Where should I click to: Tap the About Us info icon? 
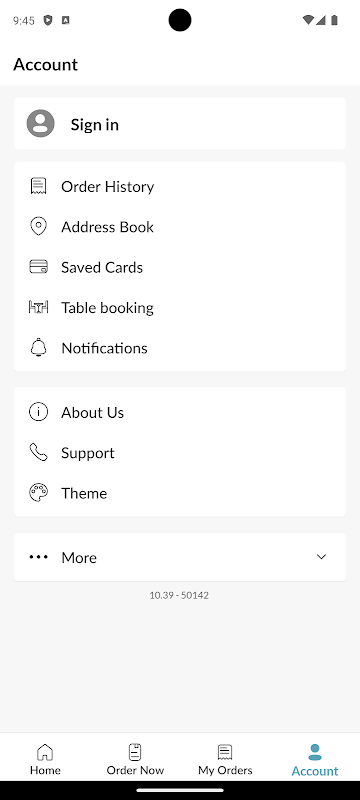[38, 412]
